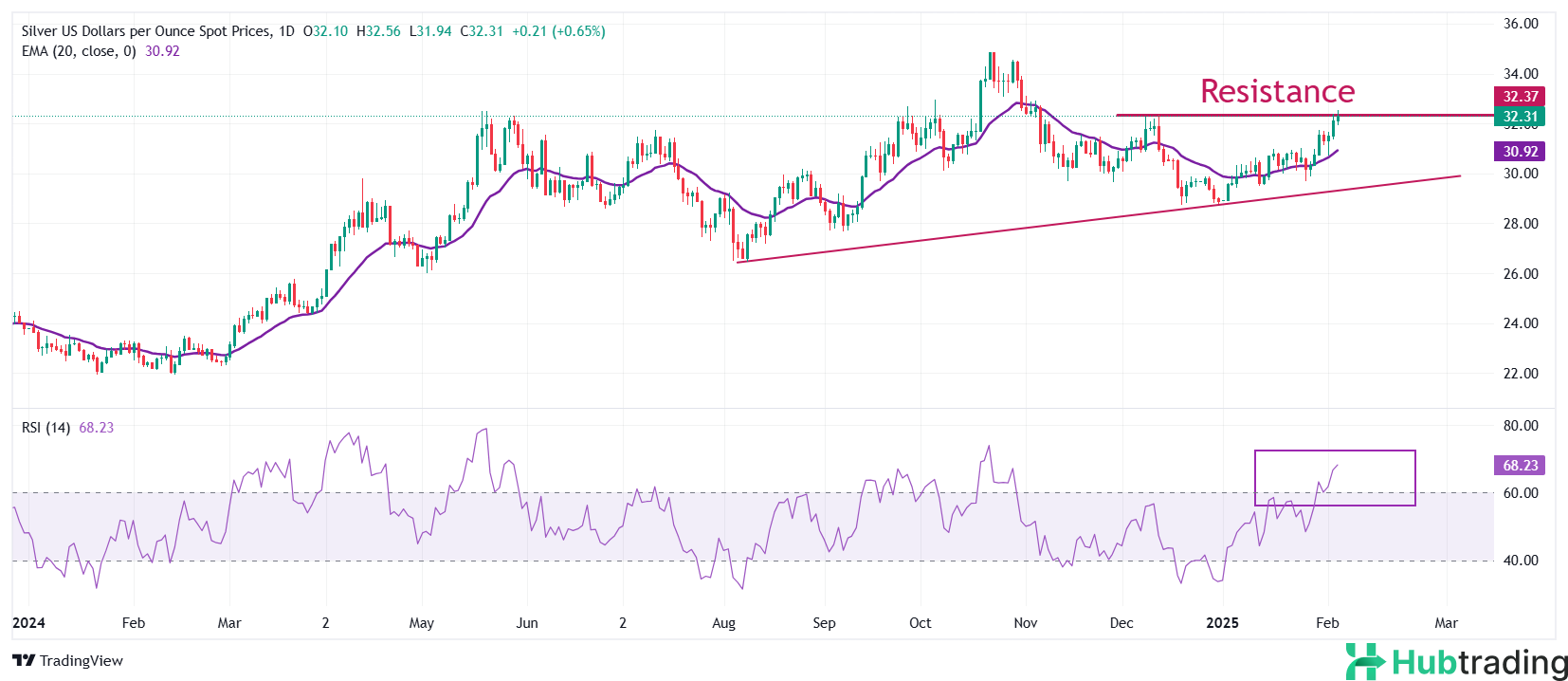Image resolution: width=1568 pixels, height=681 pixels.
Task: Select the pink Resistance text annotation
Action: click(1277, 91)
